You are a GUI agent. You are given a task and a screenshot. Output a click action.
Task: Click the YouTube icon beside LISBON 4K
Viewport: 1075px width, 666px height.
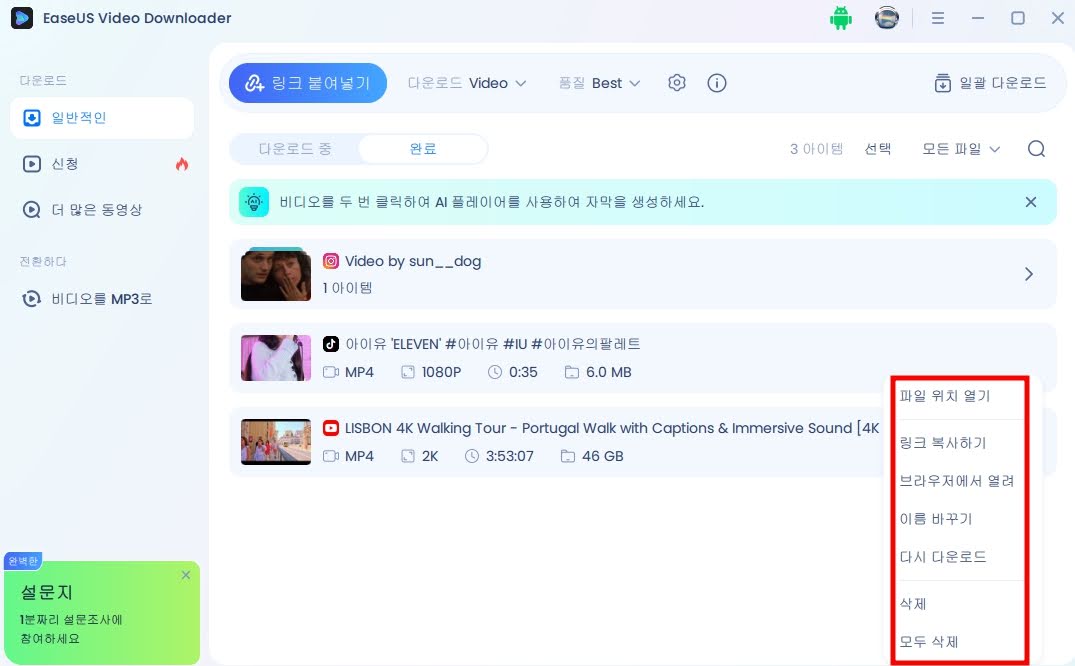click(330, 428)
